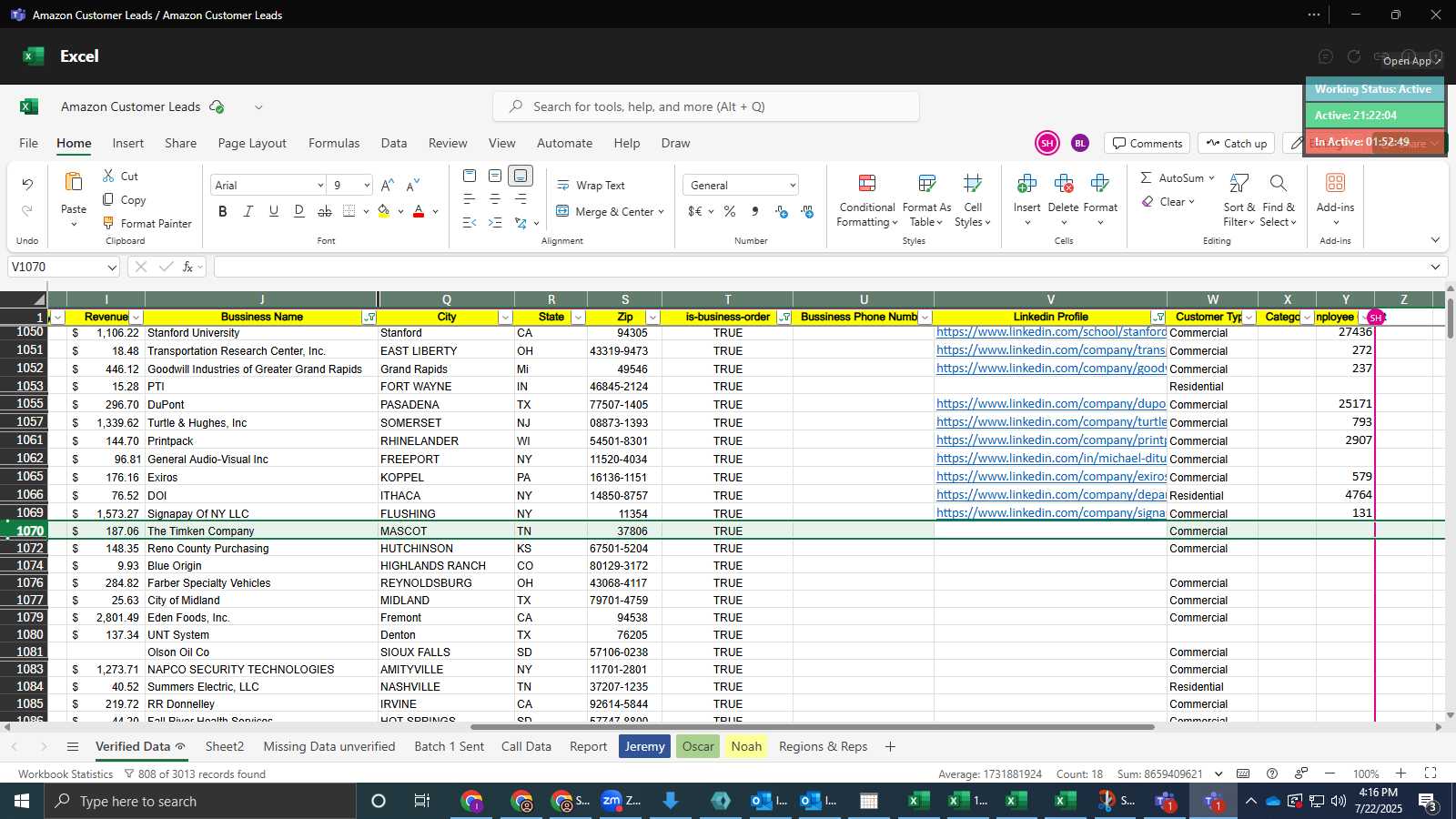This screenshot has height=819, width=1456.
Task: Toggle Underline formatting
Action: click(x=273, y=211)
